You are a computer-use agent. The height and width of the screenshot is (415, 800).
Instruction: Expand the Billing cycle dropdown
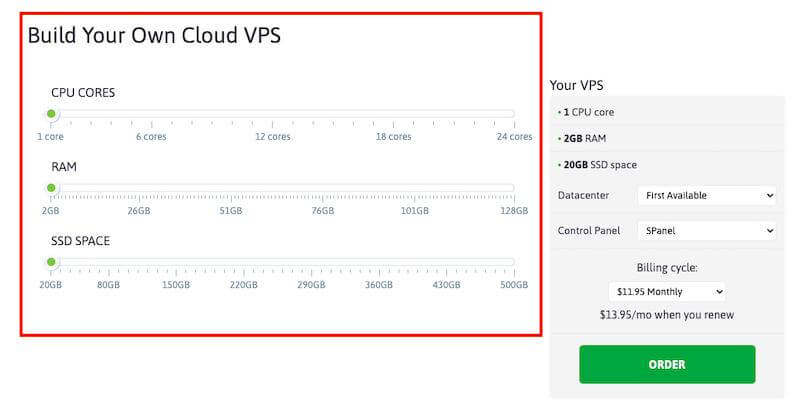point(666,292)
